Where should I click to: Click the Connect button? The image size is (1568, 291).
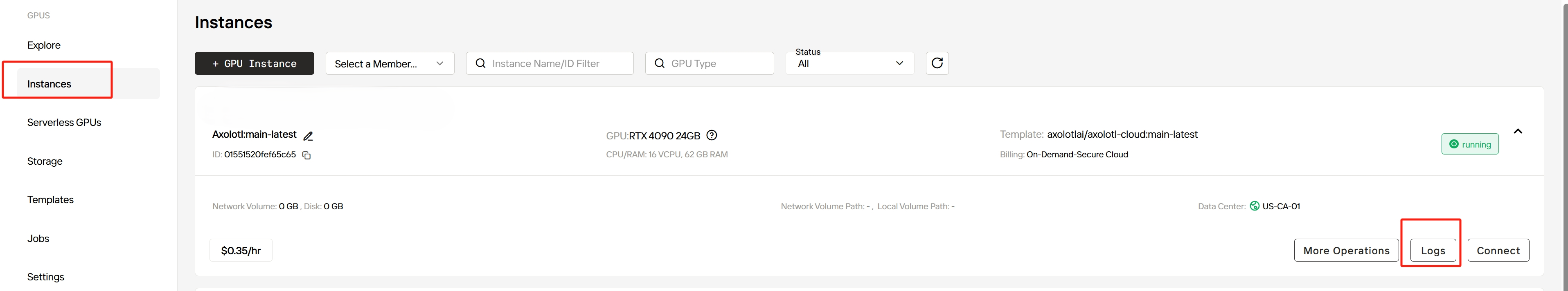1497,250
